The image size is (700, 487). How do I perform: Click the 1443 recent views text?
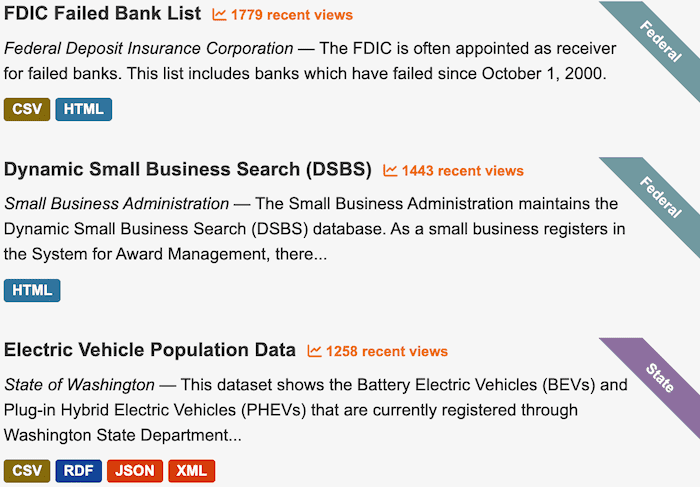462,171
